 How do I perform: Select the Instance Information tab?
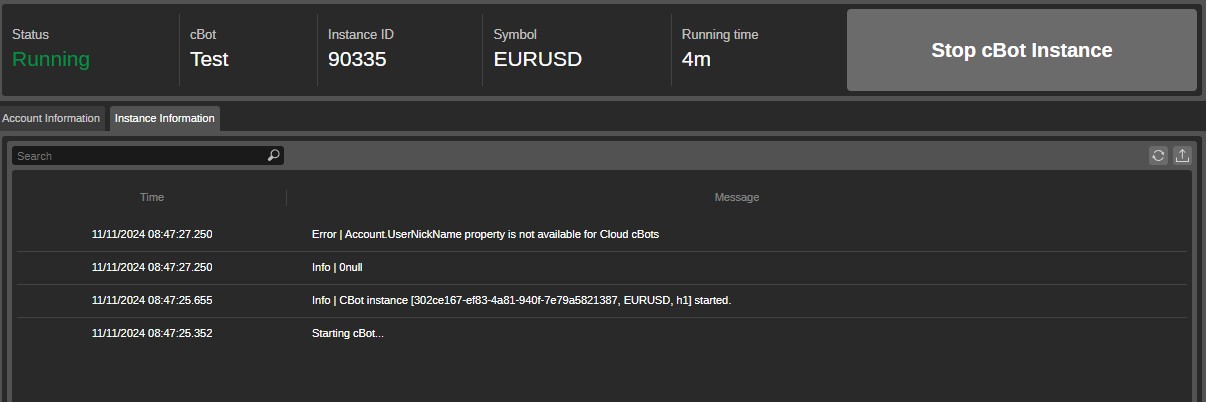[x=165, y=118]
